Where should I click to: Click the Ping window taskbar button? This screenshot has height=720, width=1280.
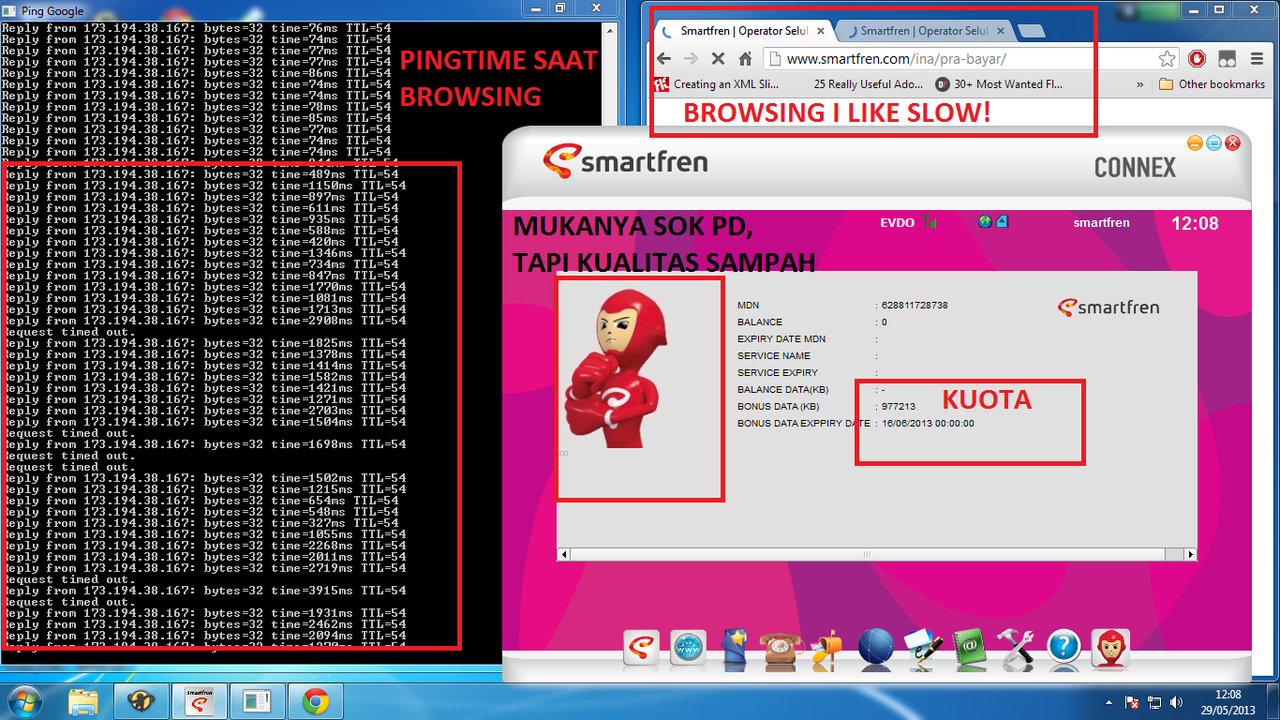[x=257, y=701]
